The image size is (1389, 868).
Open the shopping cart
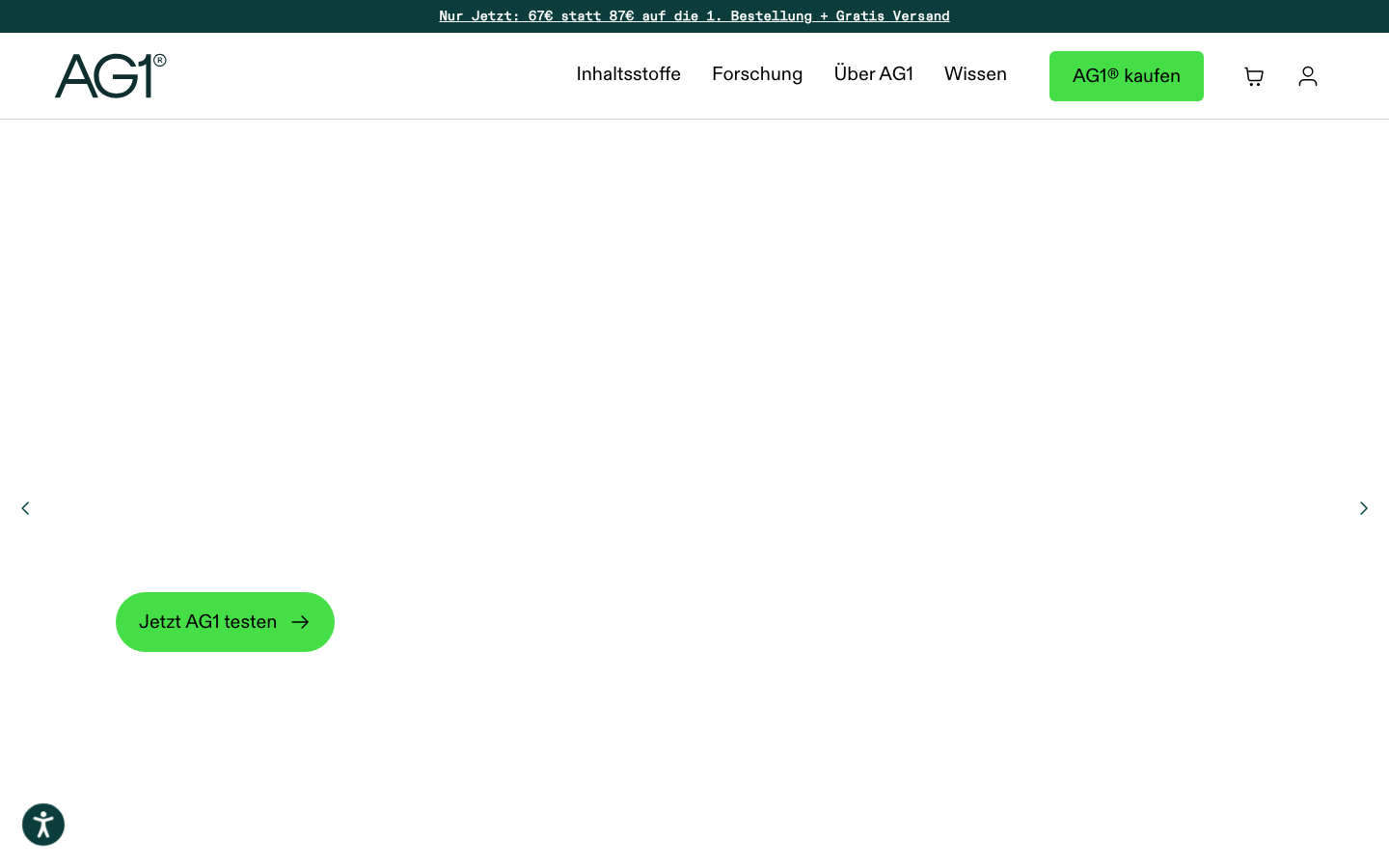(1254, 76)
